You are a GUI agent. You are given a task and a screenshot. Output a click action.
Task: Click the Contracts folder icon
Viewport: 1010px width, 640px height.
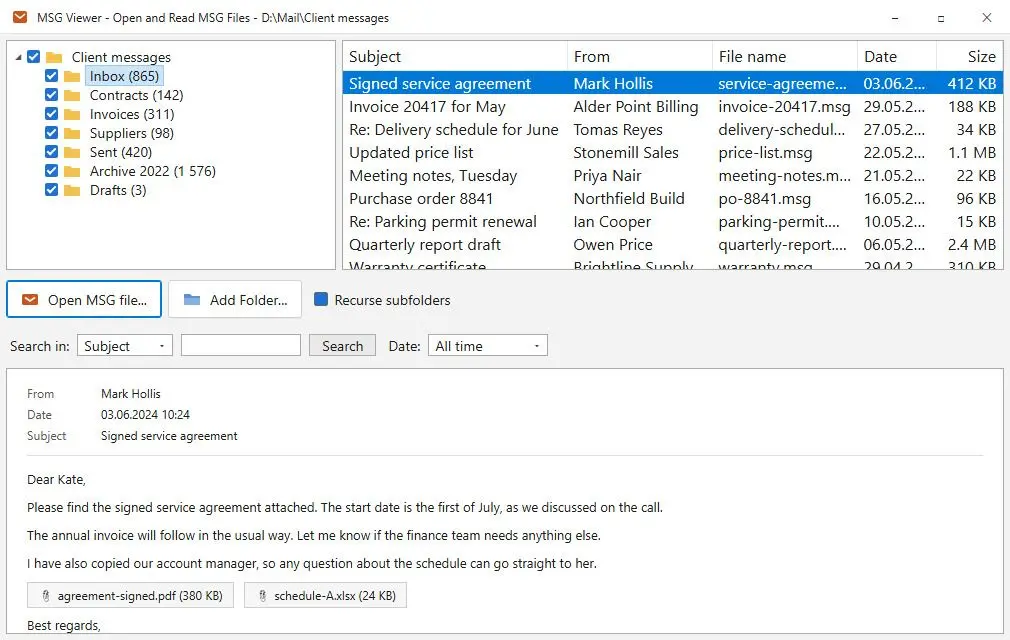coord(72,95)
